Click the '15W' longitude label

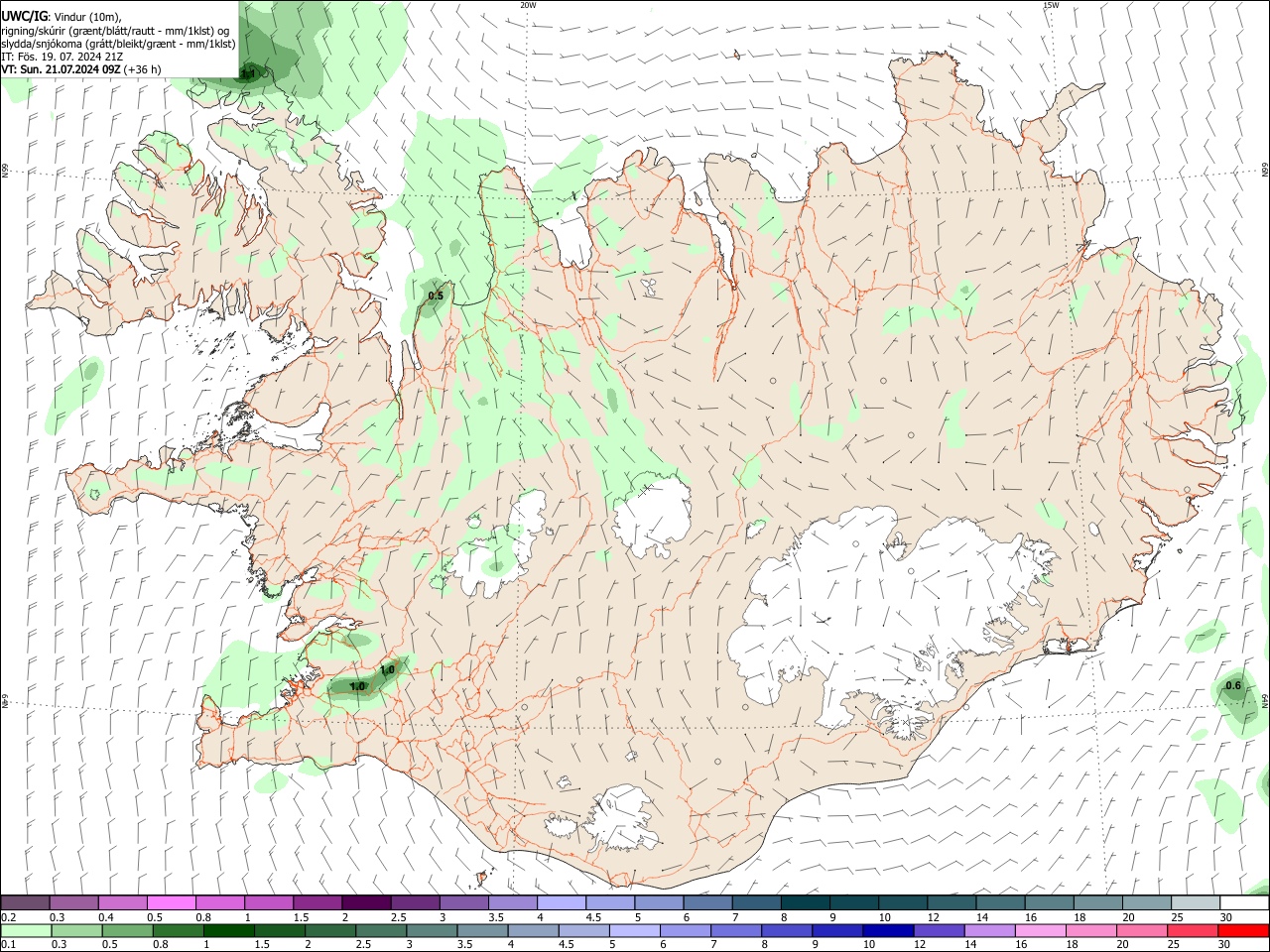point(1051,5)
